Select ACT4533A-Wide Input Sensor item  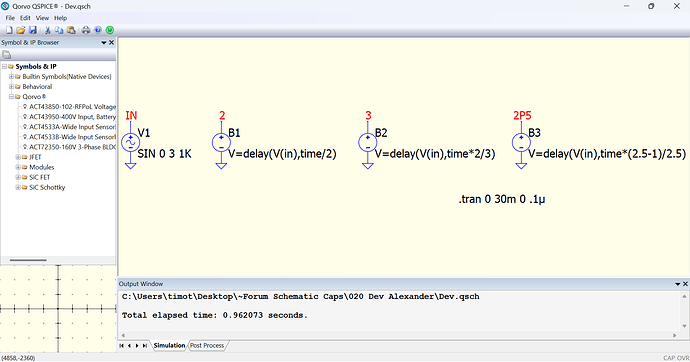73,127
